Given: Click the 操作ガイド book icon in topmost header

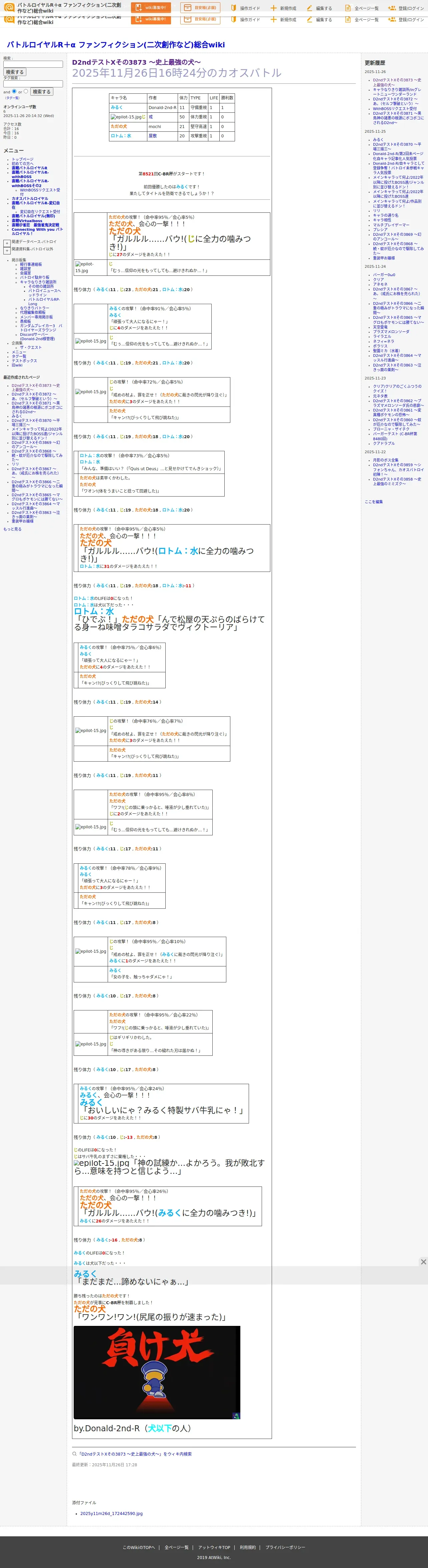Looking at the screenshot, I should [233, 9].
